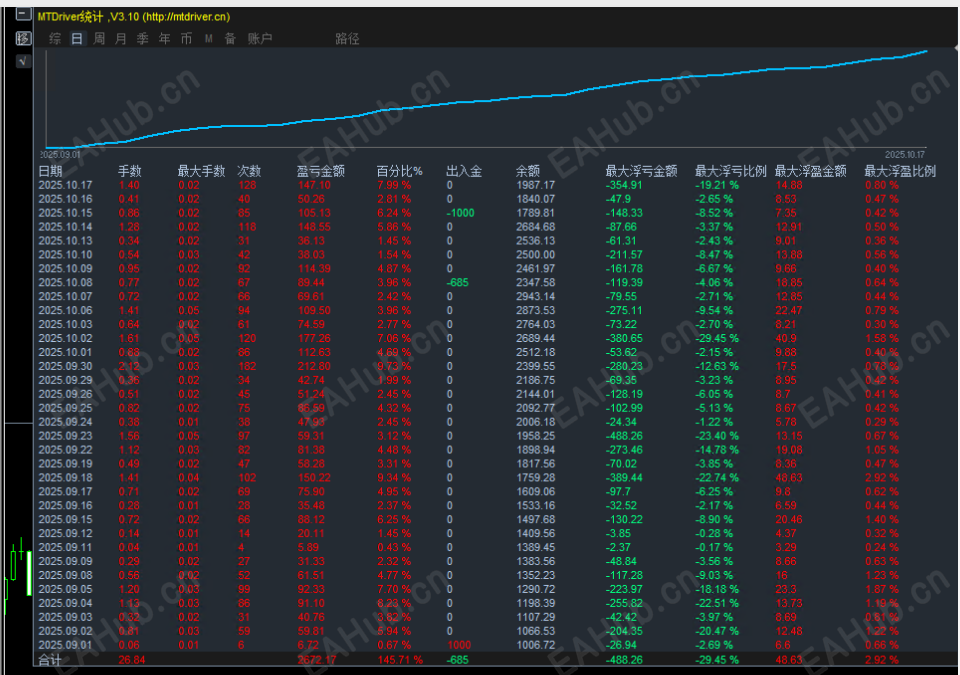Select the 2025.10.15 date cell
The width and height of the screenshot is (960, 675).
66,213
